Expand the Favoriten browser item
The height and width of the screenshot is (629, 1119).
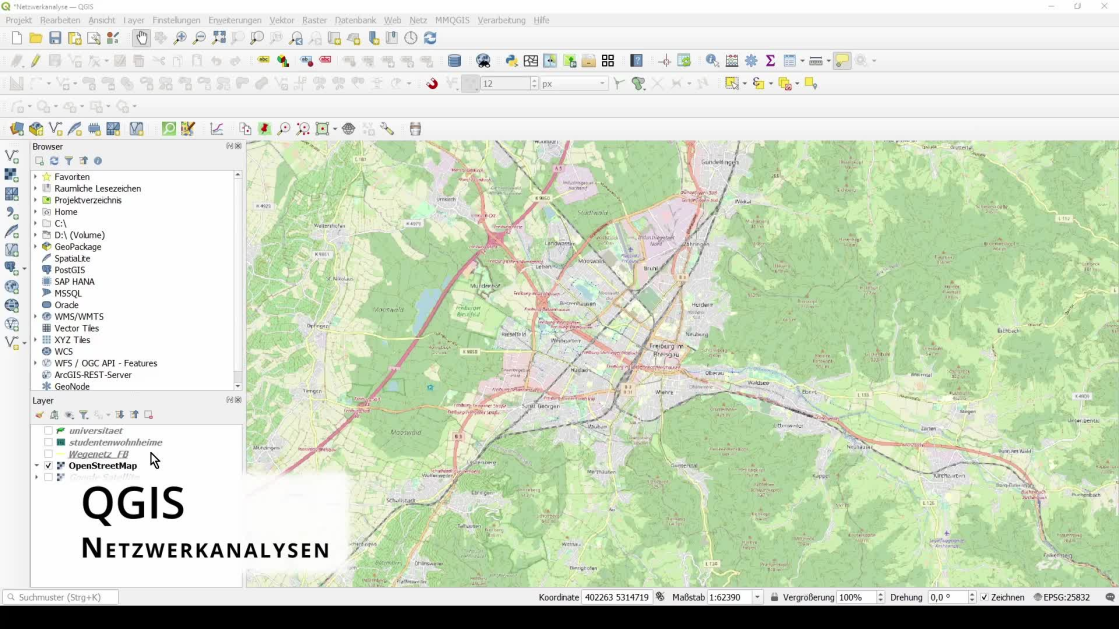tap(36, 176)
